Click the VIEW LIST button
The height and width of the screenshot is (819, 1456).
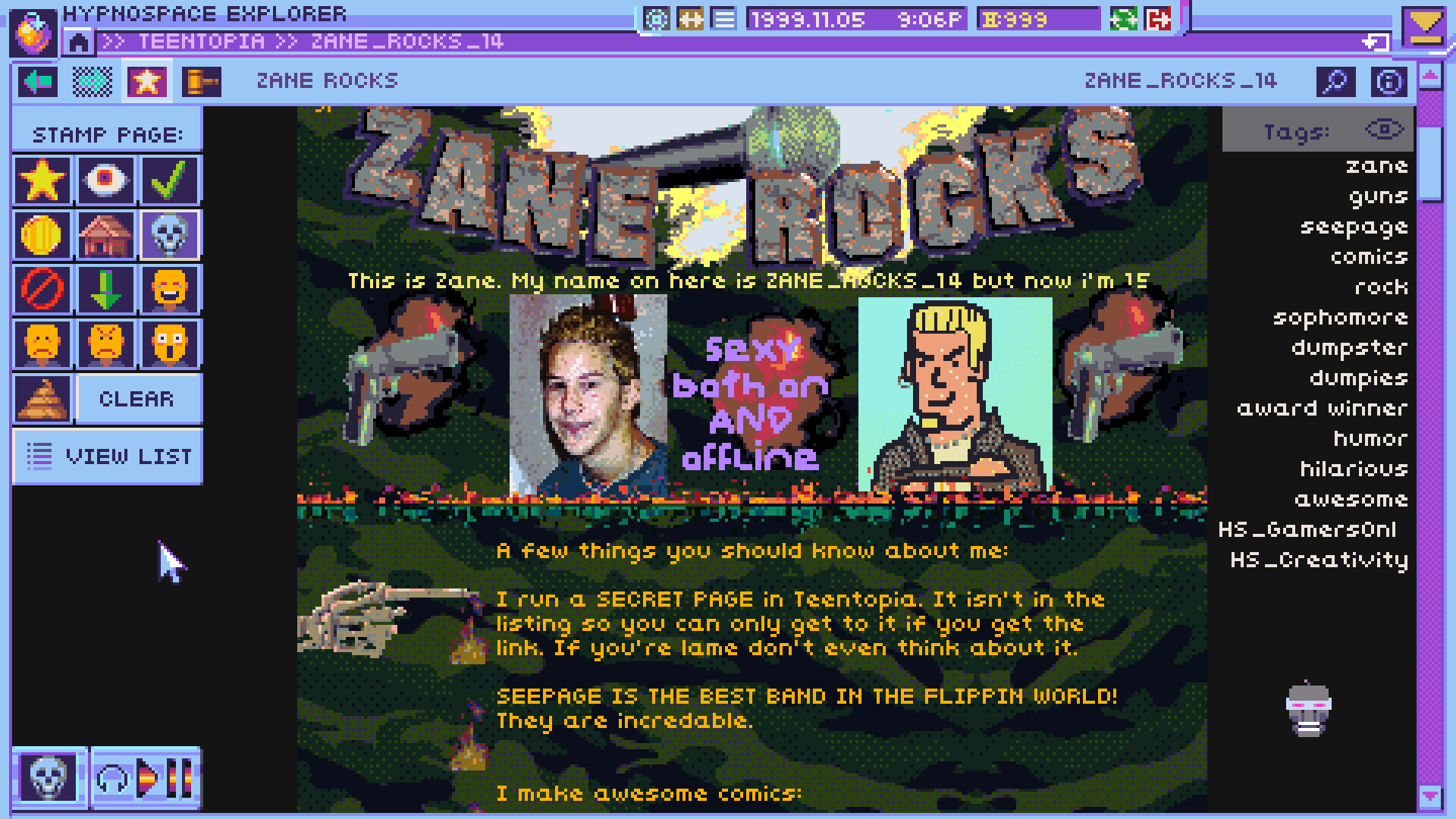click(x=108, y=455)
